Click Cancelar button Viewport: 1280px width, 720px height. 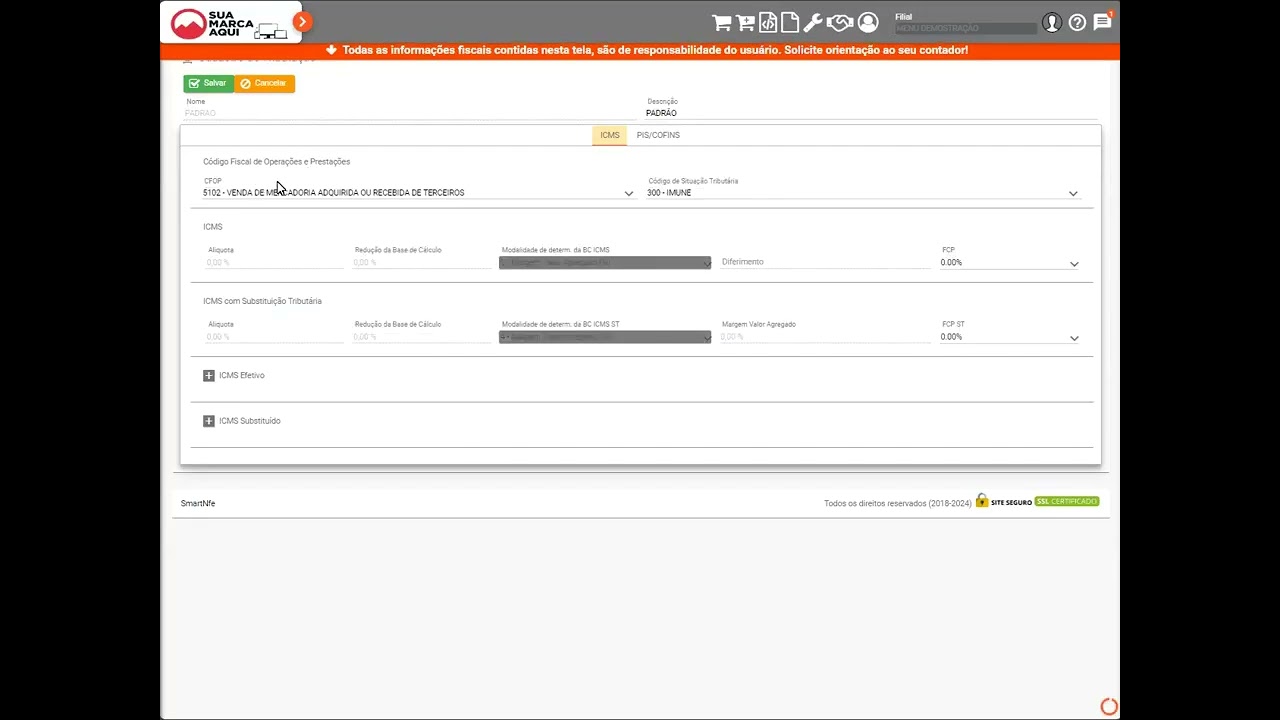(x=264, y=83)
